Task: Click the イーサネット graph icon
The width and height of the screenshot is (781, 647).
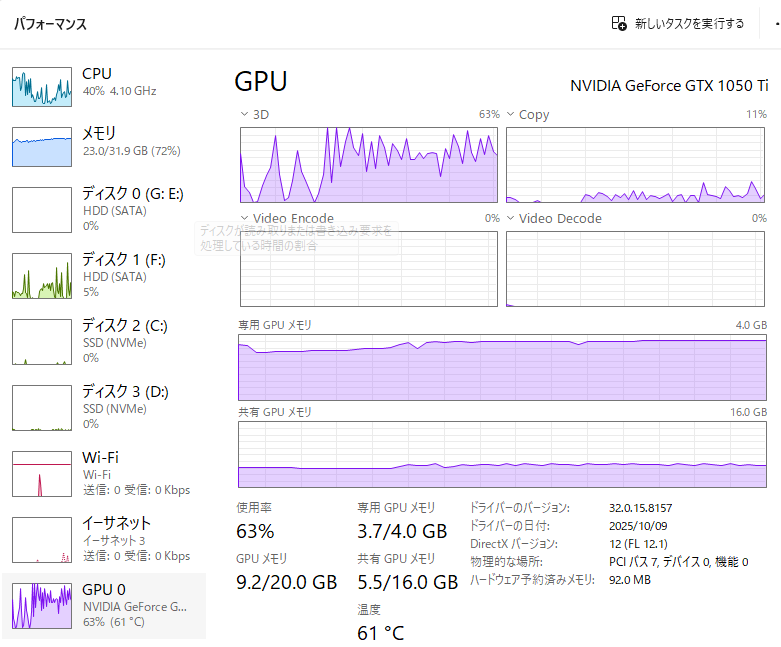Action: coord(41,540)
